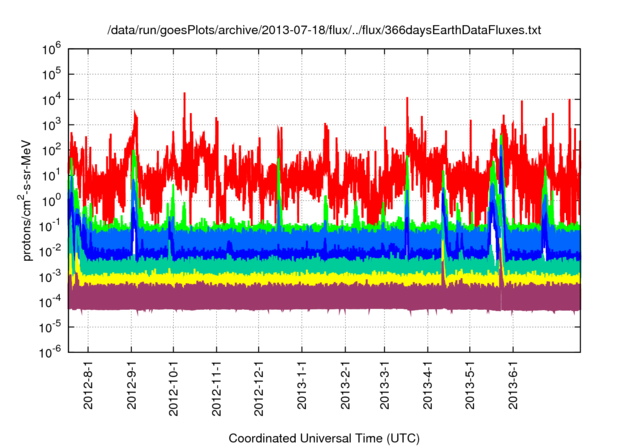Click the x-axis label '2013-6-1'
Image resolution: width=640 pixels, height=448 pixels.
tap(513, 387)
